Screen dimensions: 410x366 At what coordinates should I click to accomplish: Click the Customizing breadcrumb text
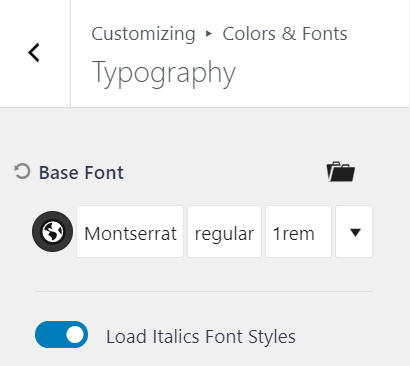click(x=143, y=34)
